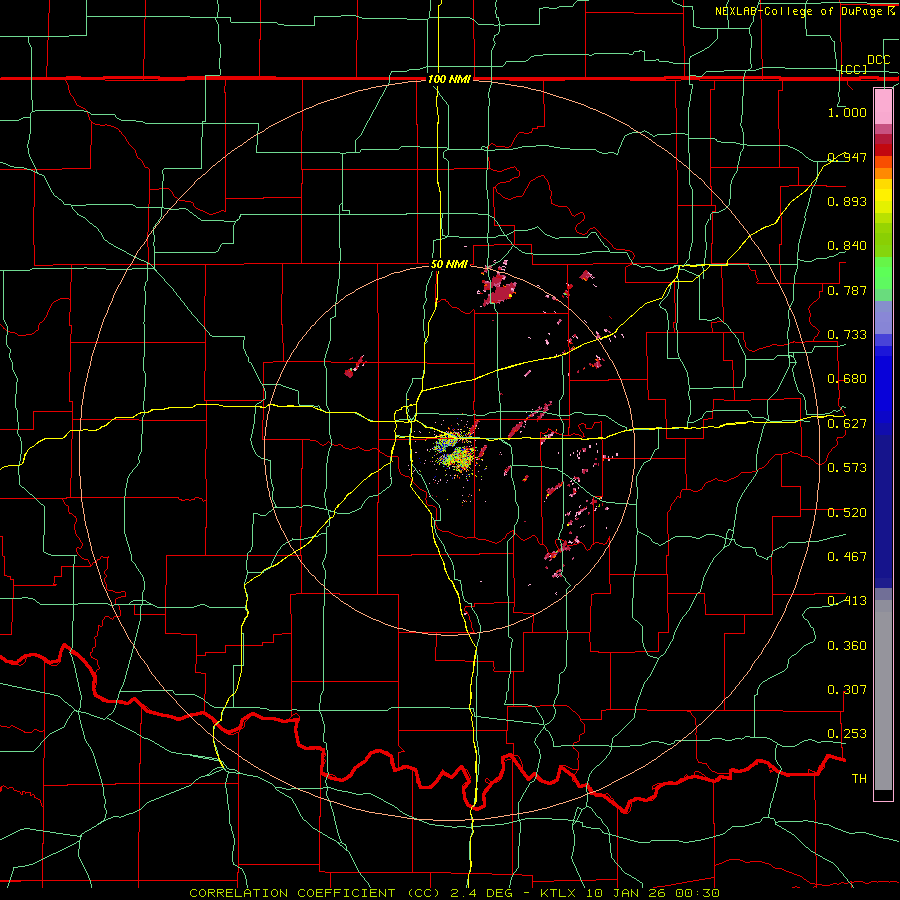Click the NEXLAB-College of DuPage label

[x=804, y=11]
